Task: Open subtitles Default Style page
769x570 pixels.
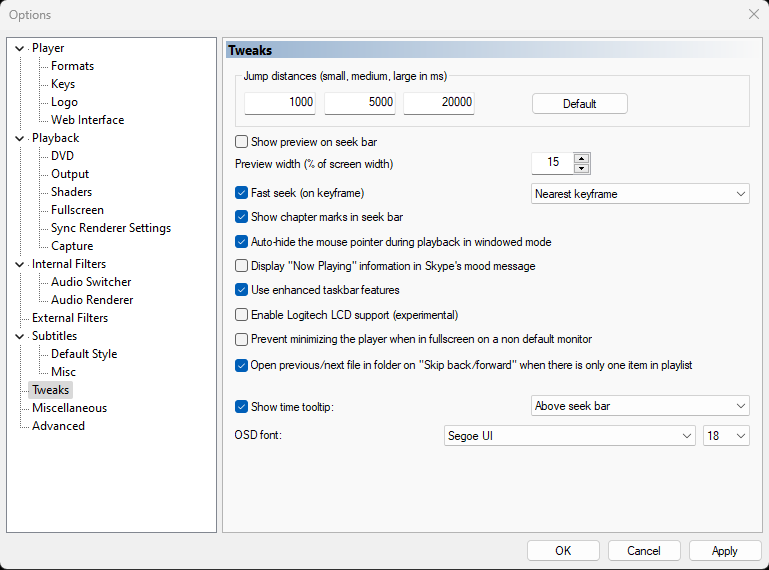Action: coord(84,354)
